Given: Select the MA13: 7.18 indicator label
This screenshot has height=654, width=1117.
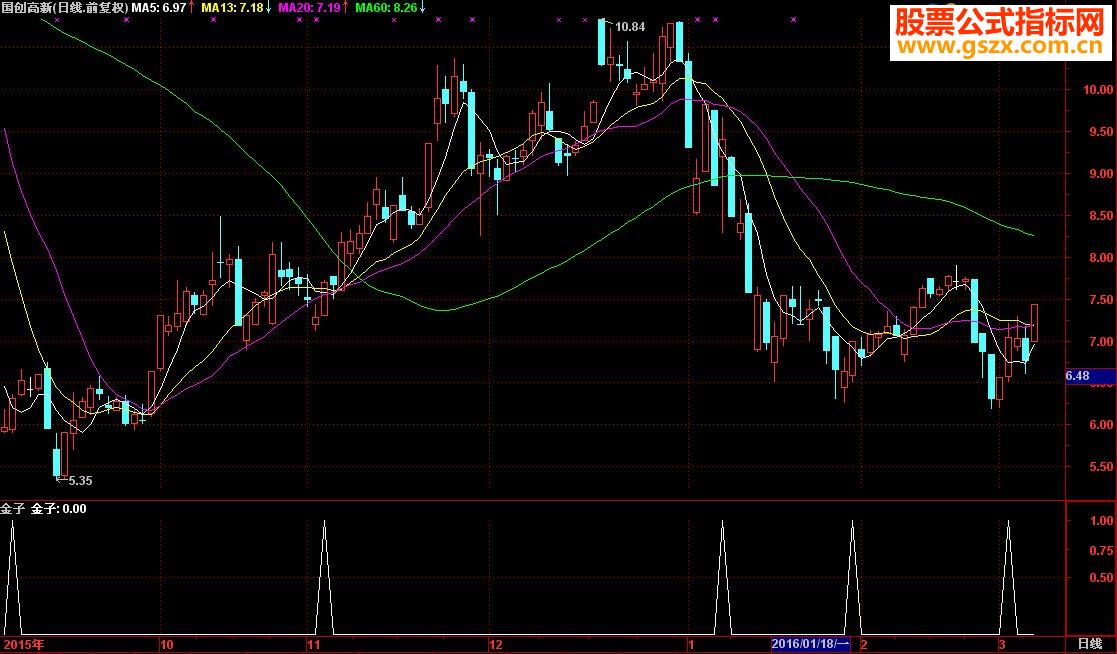Looking at the screenshot, I should 232,8.
